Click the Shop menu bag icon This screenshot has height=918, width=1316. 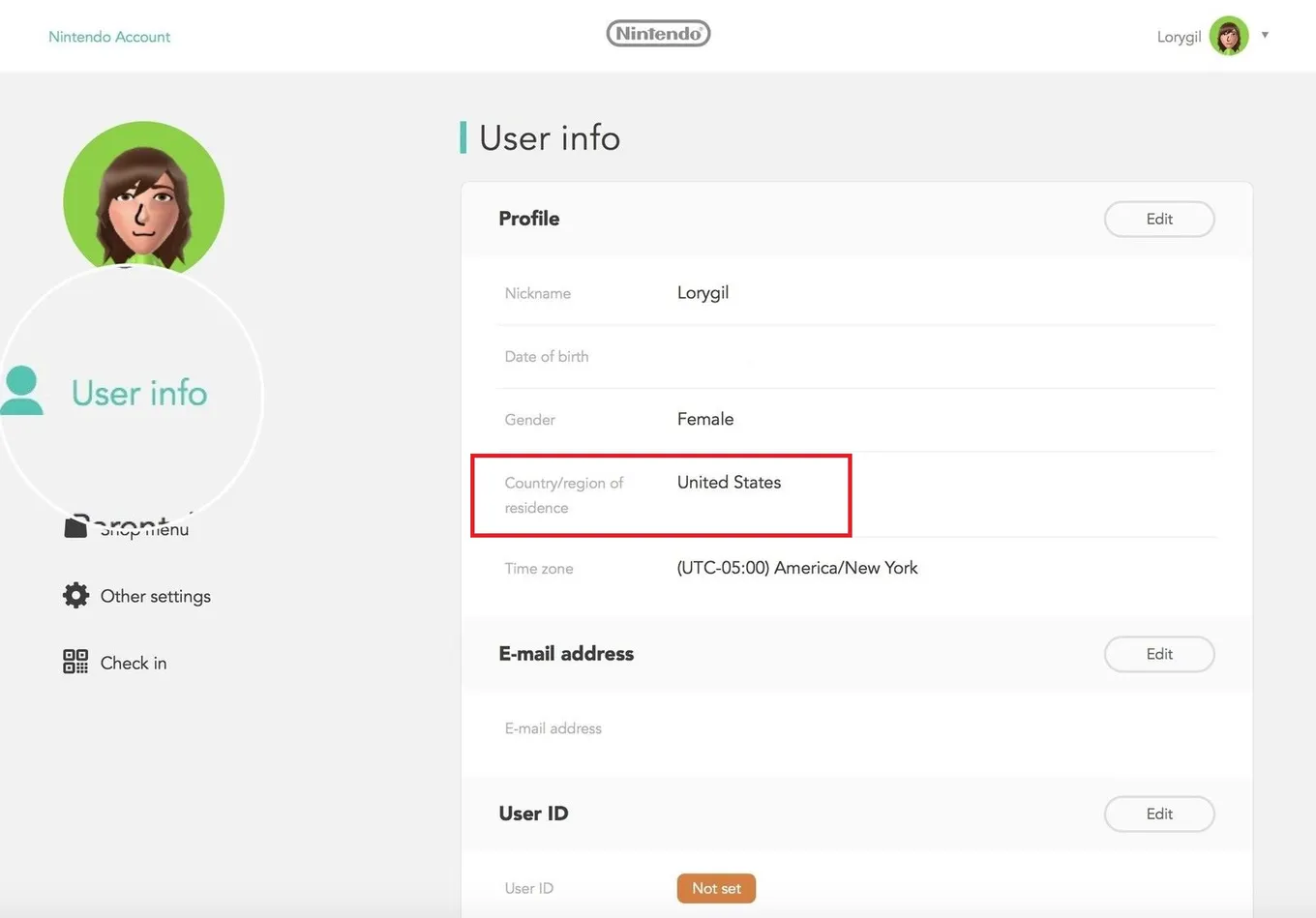(x=75, y=526)
